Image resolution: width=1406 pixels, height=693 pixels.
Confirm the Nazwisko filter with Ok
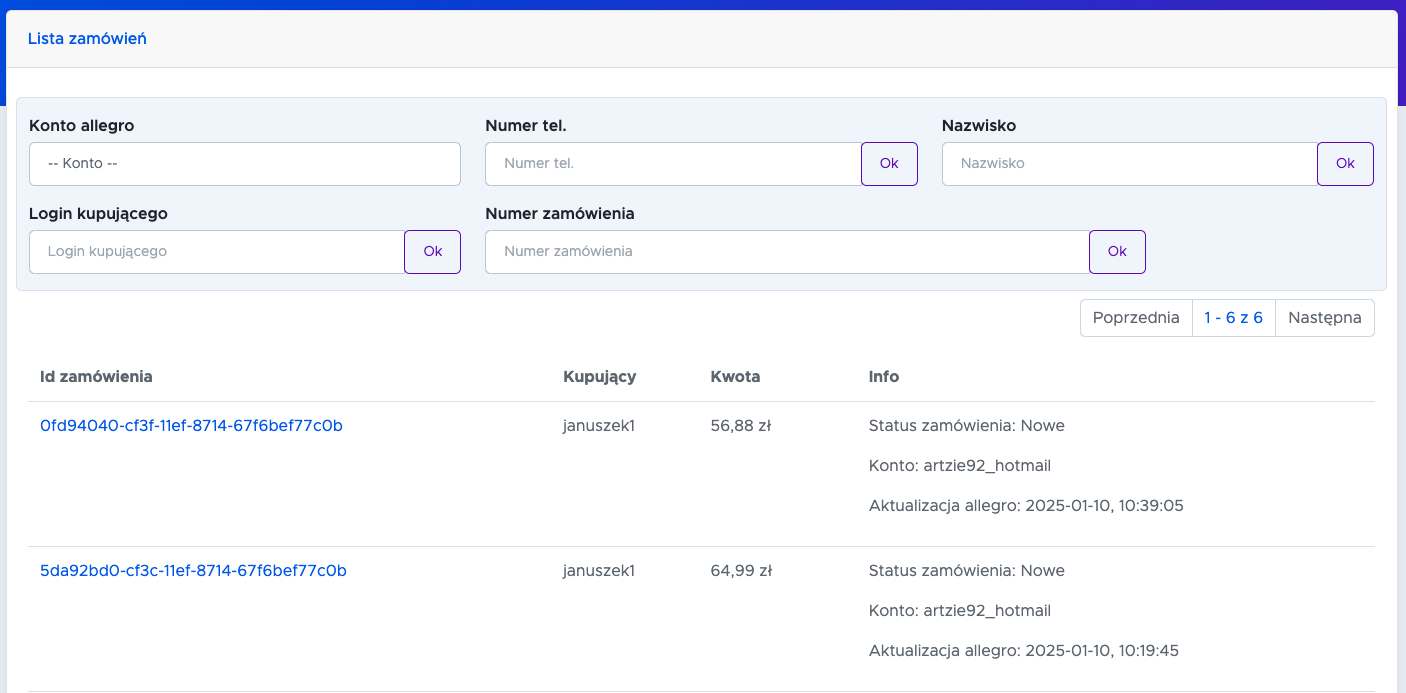1345,164
